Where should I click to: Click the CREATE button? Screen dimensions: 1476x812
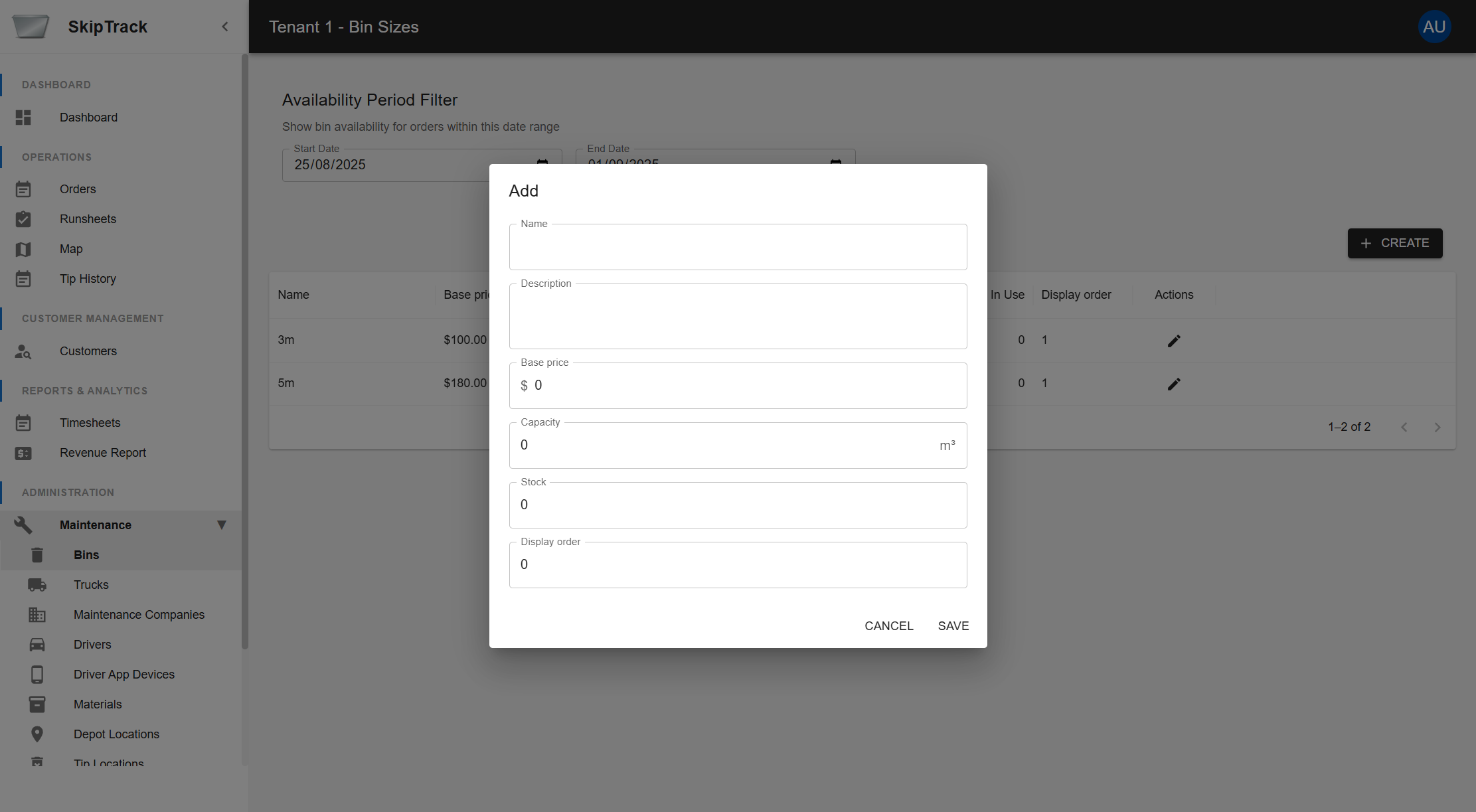pyautogui.click(x=1394, y=243)
